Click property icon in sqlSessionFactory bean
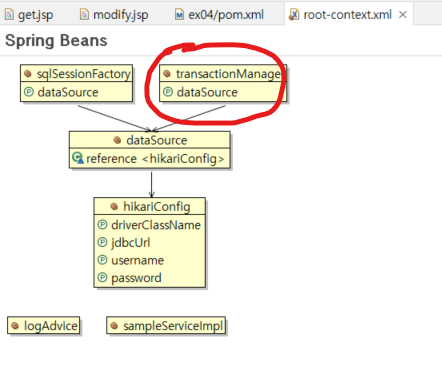442x390 pixels. point(29,92)
